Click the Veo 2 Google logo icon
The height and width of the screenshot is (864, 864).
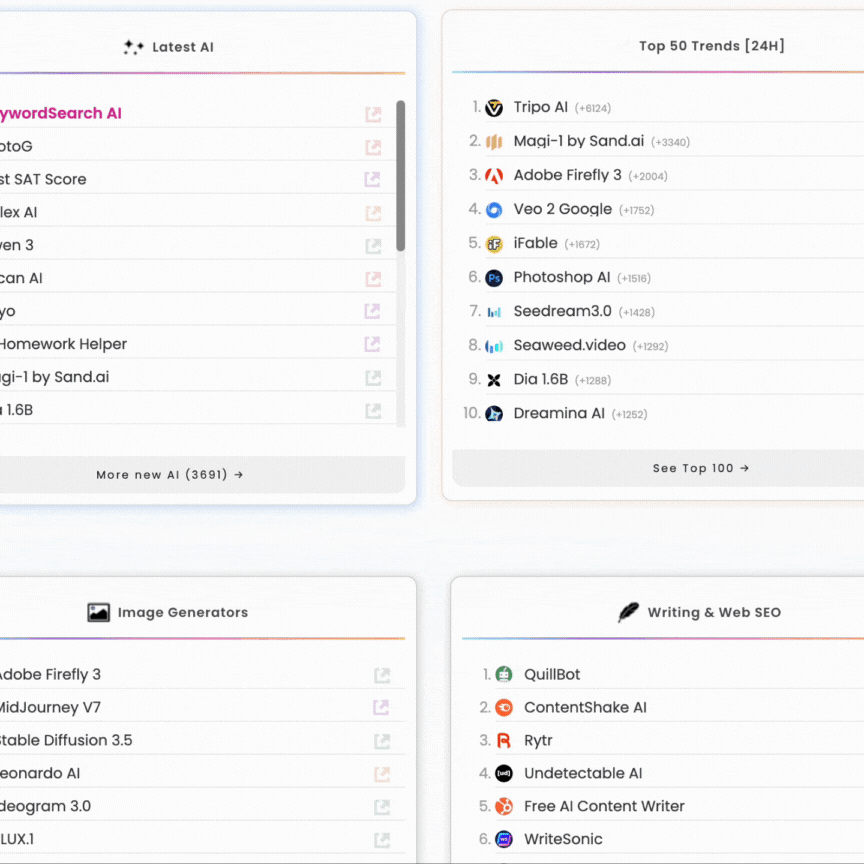pyautogui.click(x=494, y=210)
